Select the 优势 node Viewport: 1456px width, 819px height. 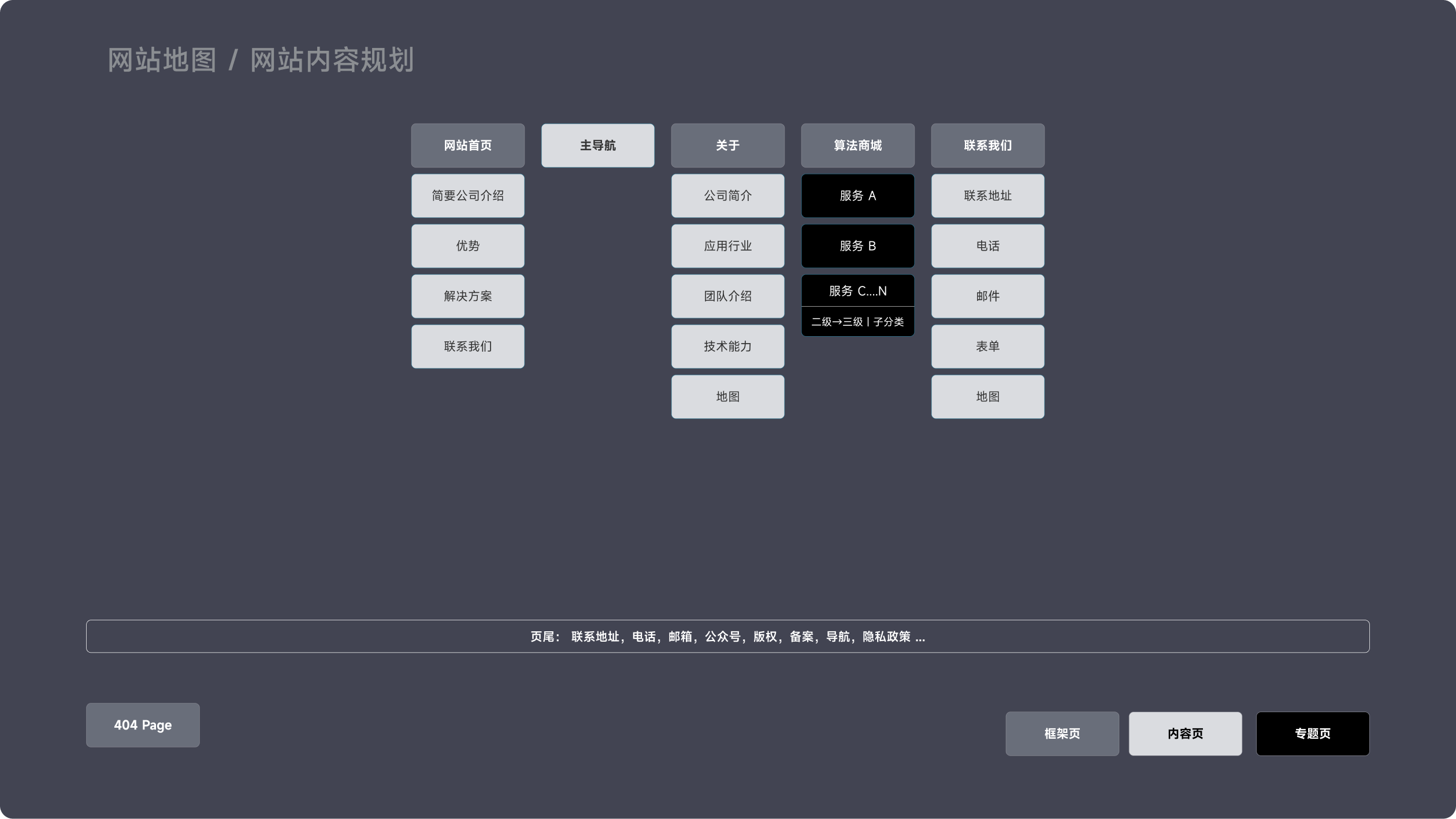(467, 245)
